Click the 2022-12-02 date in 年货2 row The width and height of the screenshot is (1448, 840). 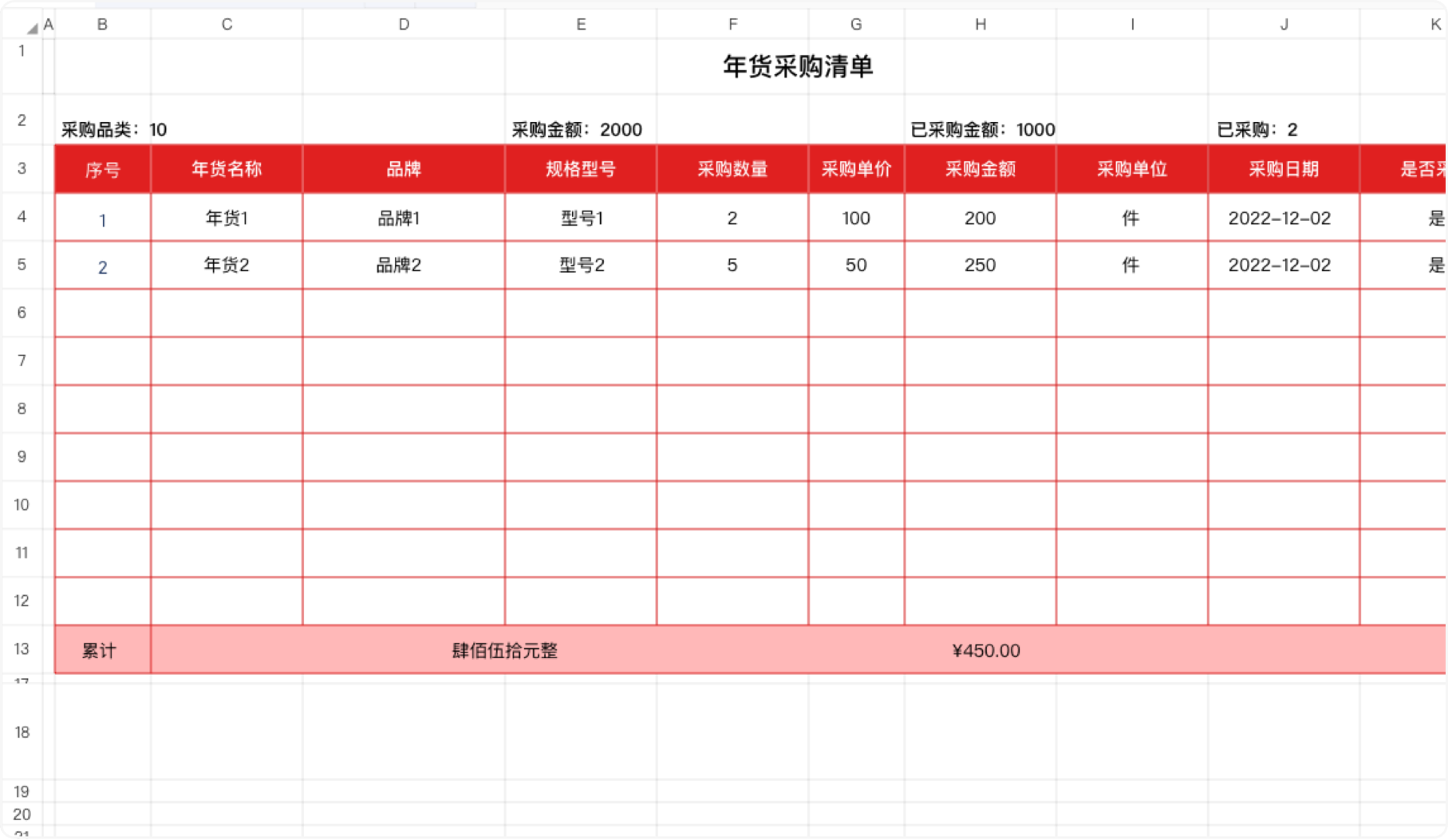1284,265
